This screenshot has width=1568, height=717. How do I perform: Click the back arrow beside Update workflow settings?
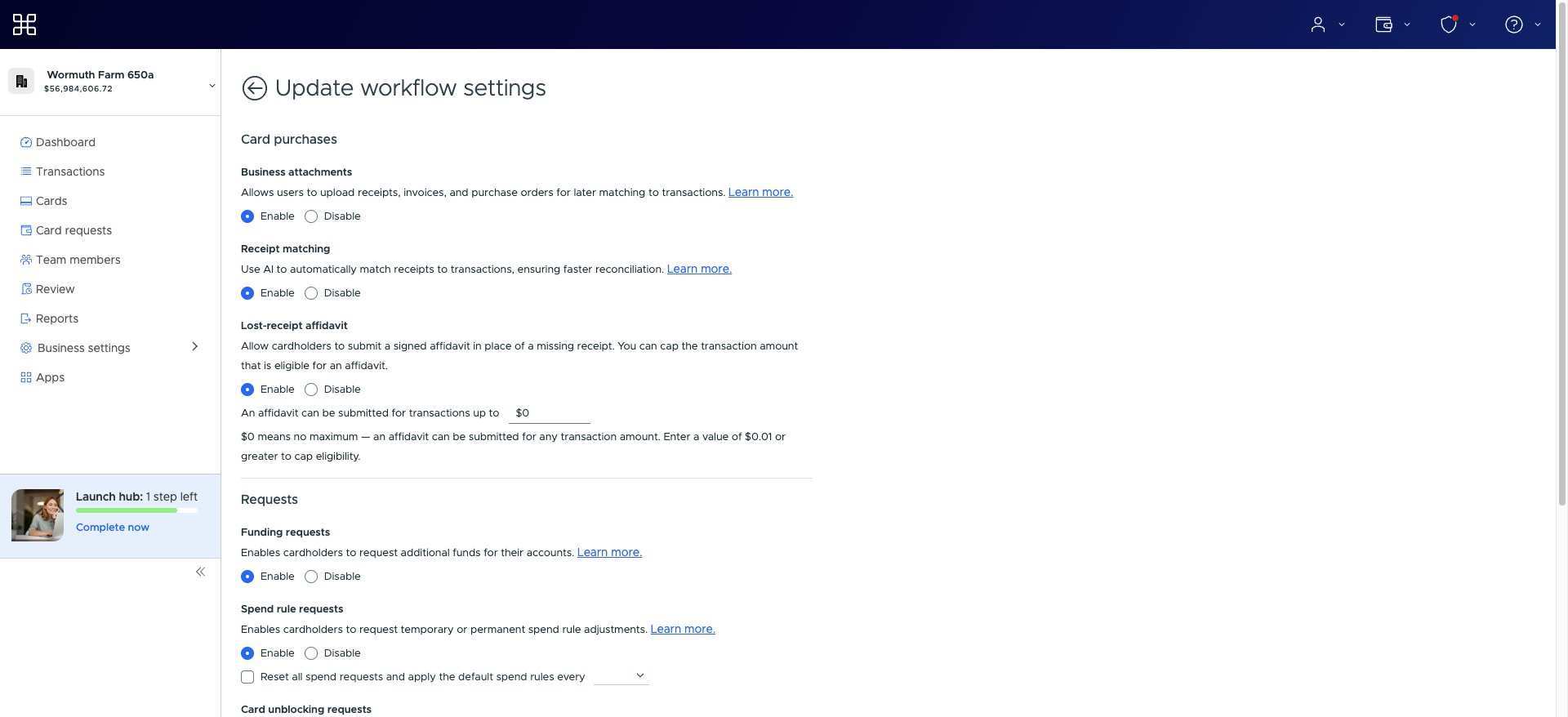click(255, 88)
